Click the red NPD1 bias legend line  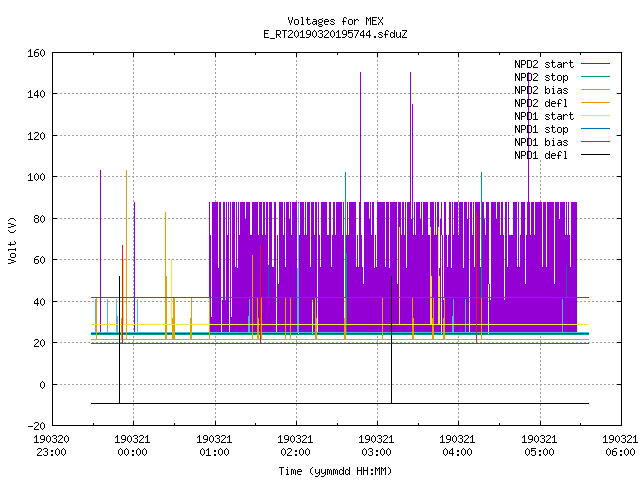click(x=595, y=142)
